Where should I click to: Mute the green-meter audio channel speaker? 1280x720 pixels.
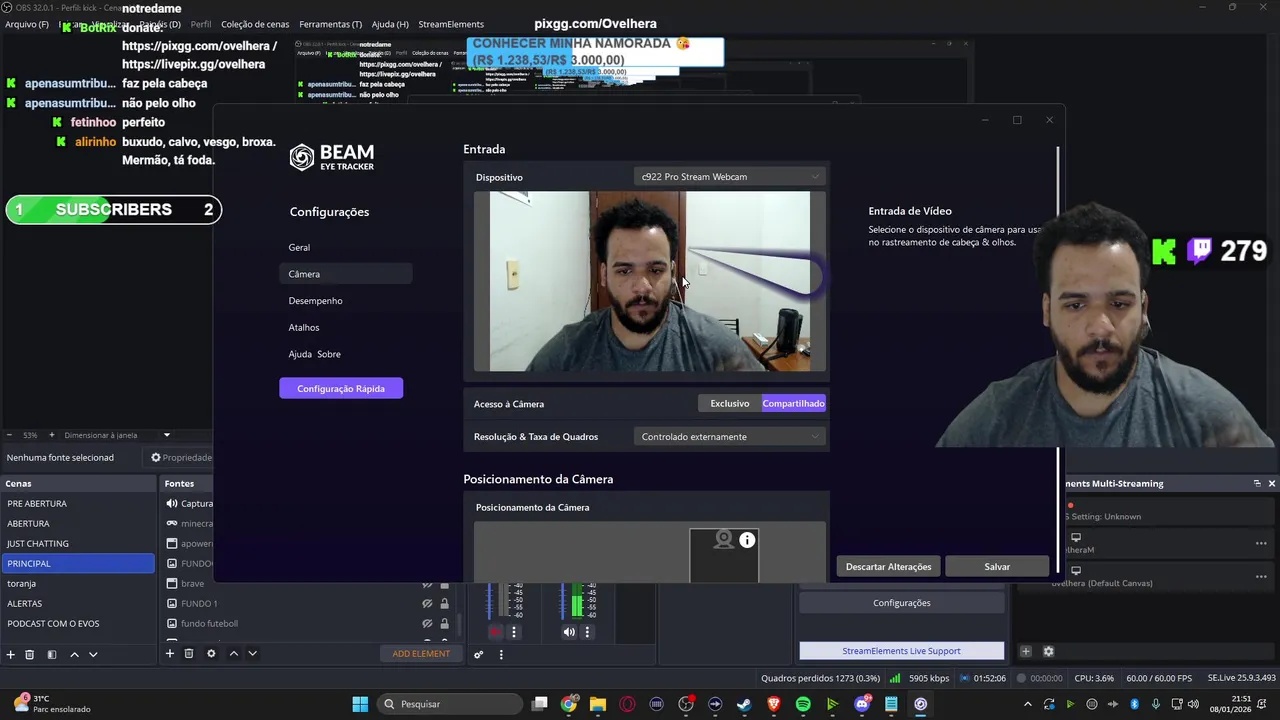click(x=569, y=632)
